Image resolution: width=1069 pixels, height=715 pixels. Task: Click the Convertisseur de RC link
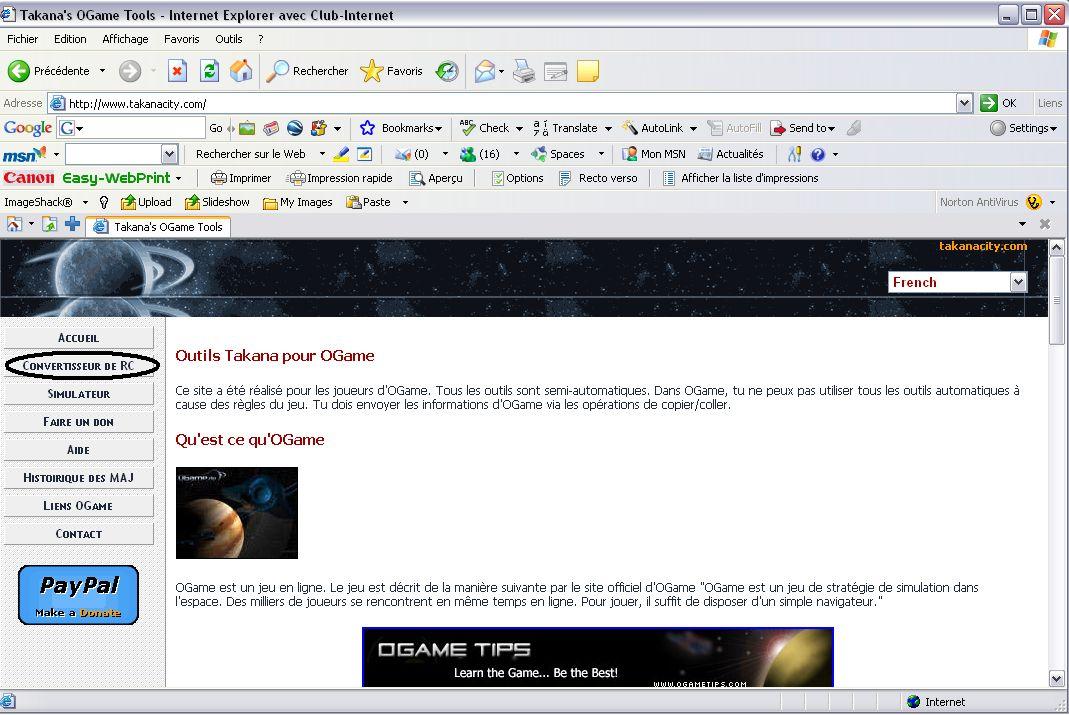[x=78, y=366]
